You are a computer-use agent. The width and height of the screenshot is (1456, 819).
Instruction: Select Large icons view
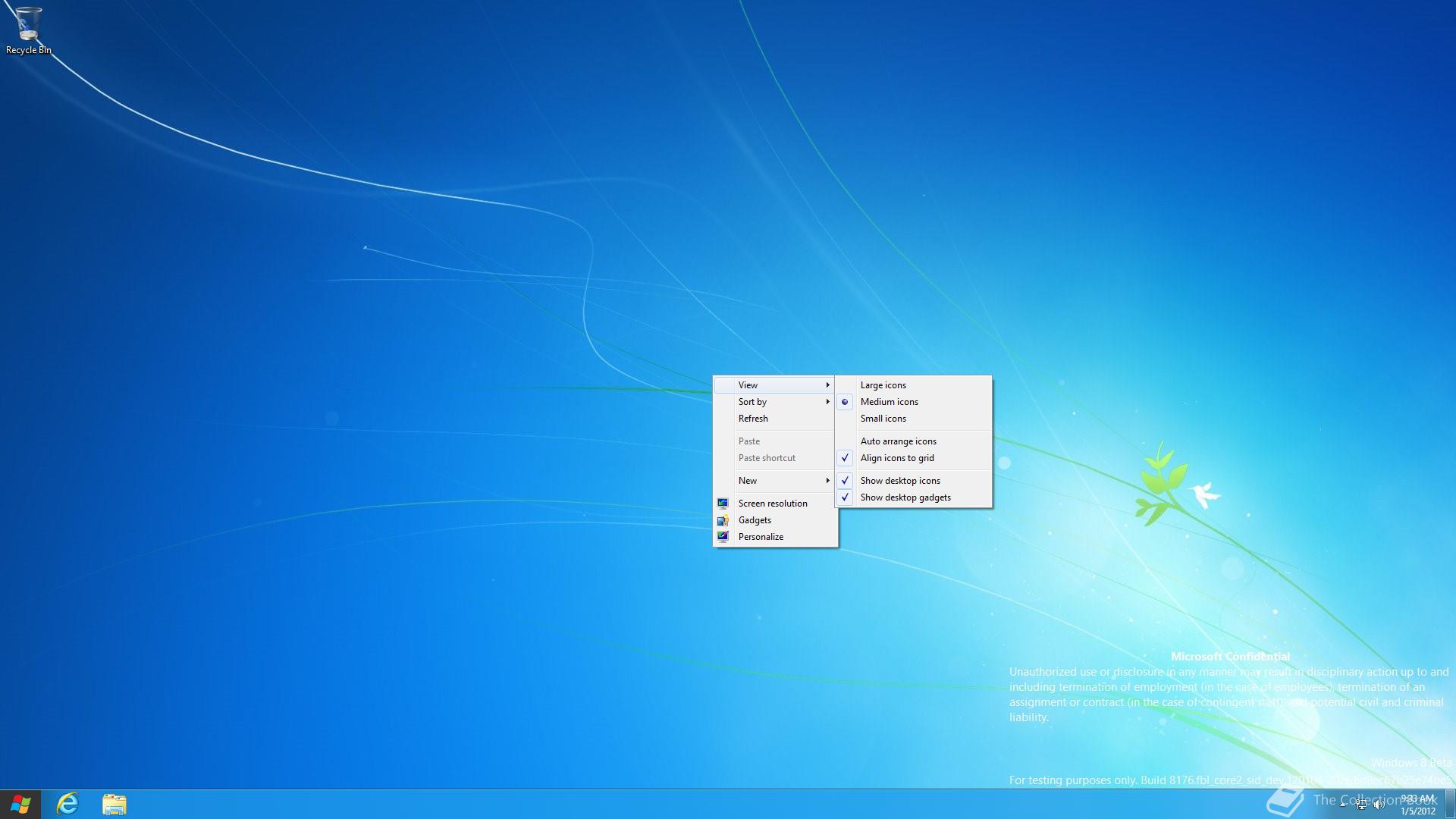914,385
